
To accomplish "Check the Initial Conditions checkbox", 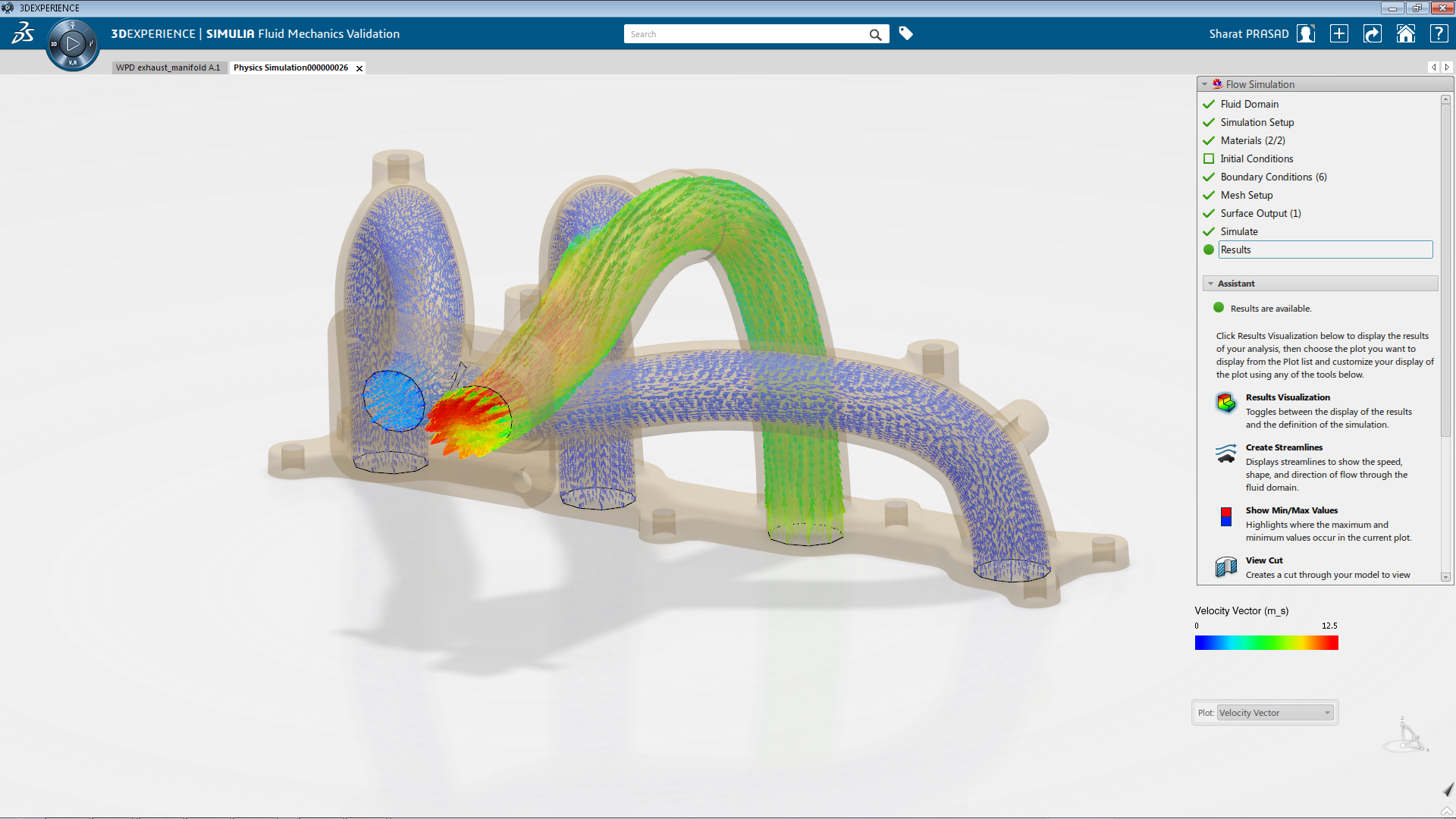I will pyautogui.click(x=1209, y=158).
